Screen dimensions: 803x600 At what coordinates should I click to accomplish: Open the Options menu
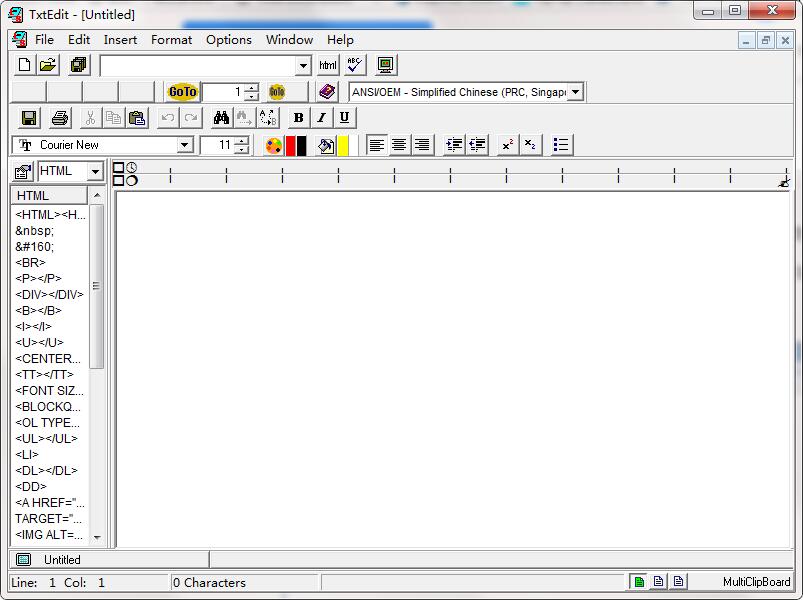[x=228, y=40]
